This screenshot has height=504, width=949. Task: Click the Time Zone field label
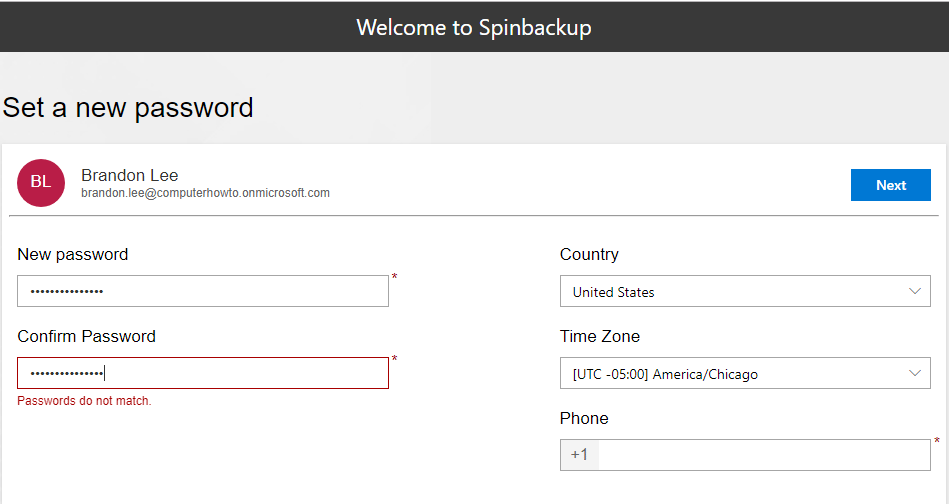[600, 336]
